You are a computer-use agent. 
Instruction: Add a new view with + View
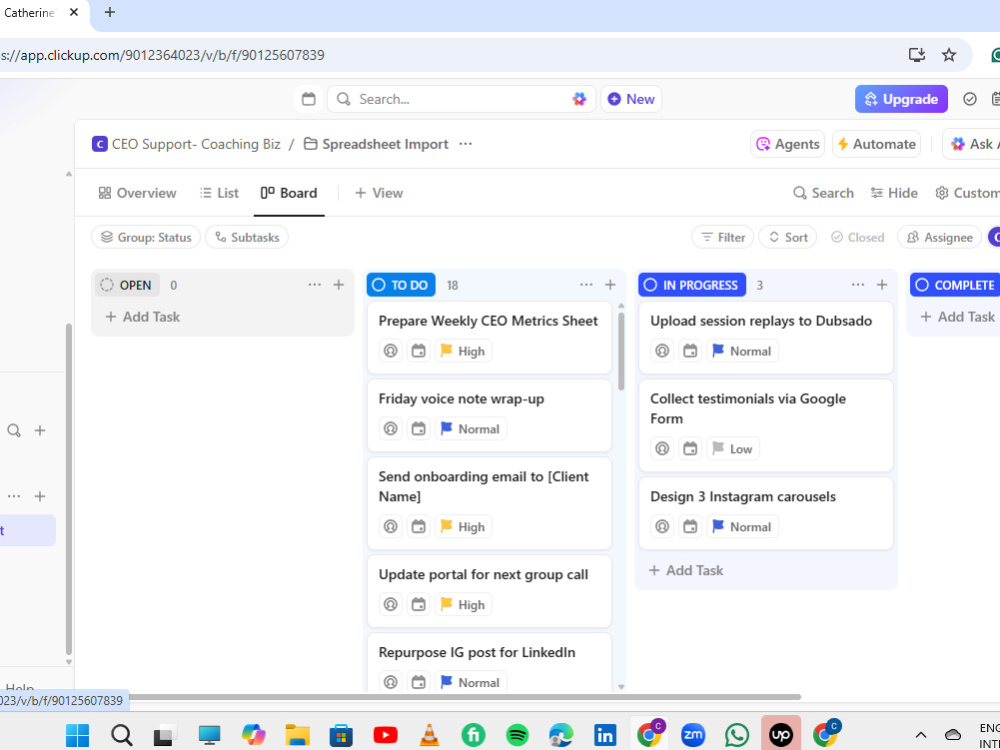click(x=379, y=193)
